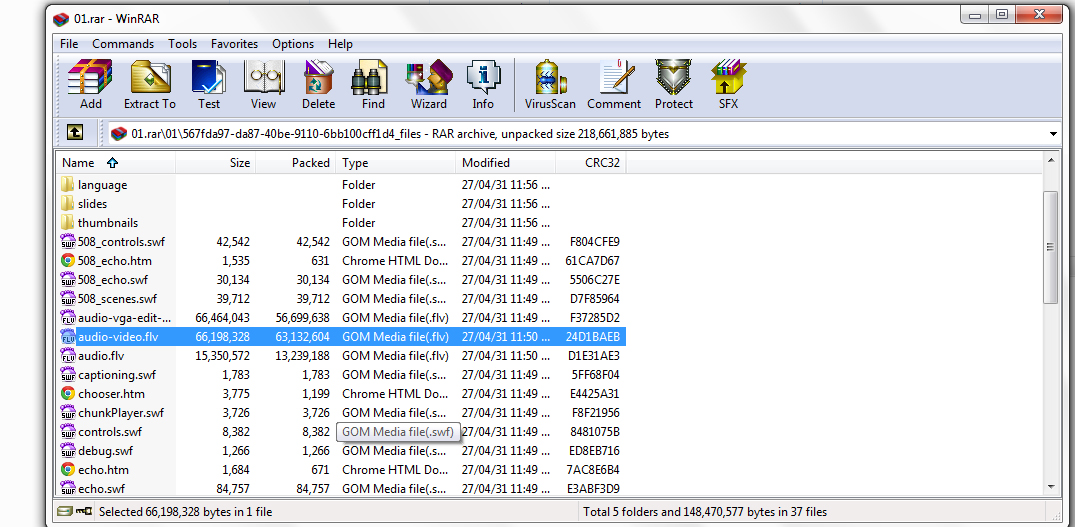This screenshot has height=527, width=1075.
Task: Click the slides folder icon
Action: pyautogui.click(x=67, y=204)
